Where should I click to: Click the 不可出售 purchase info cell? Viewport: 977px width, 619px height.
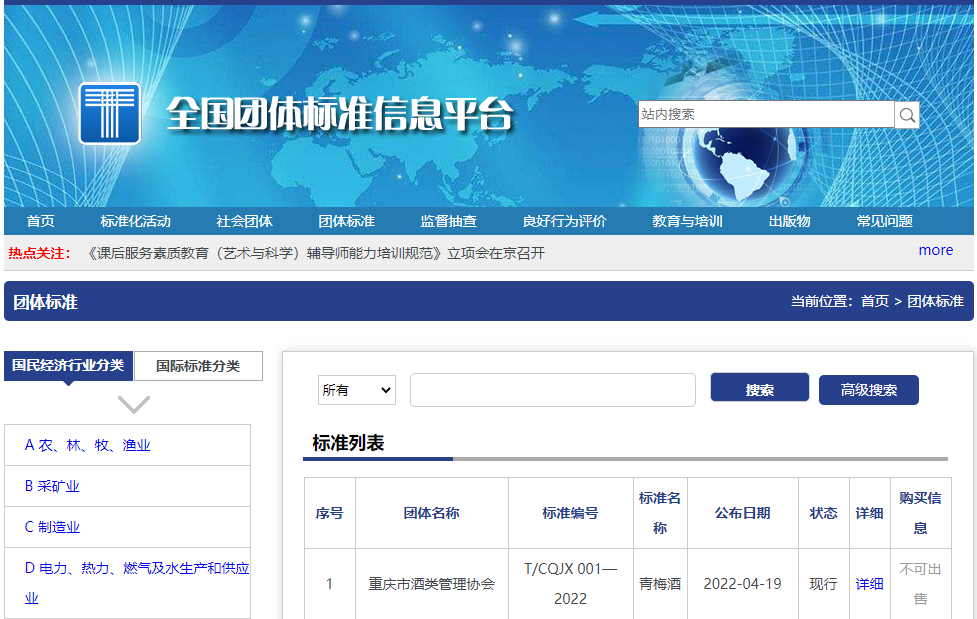[x=920, y=583]
